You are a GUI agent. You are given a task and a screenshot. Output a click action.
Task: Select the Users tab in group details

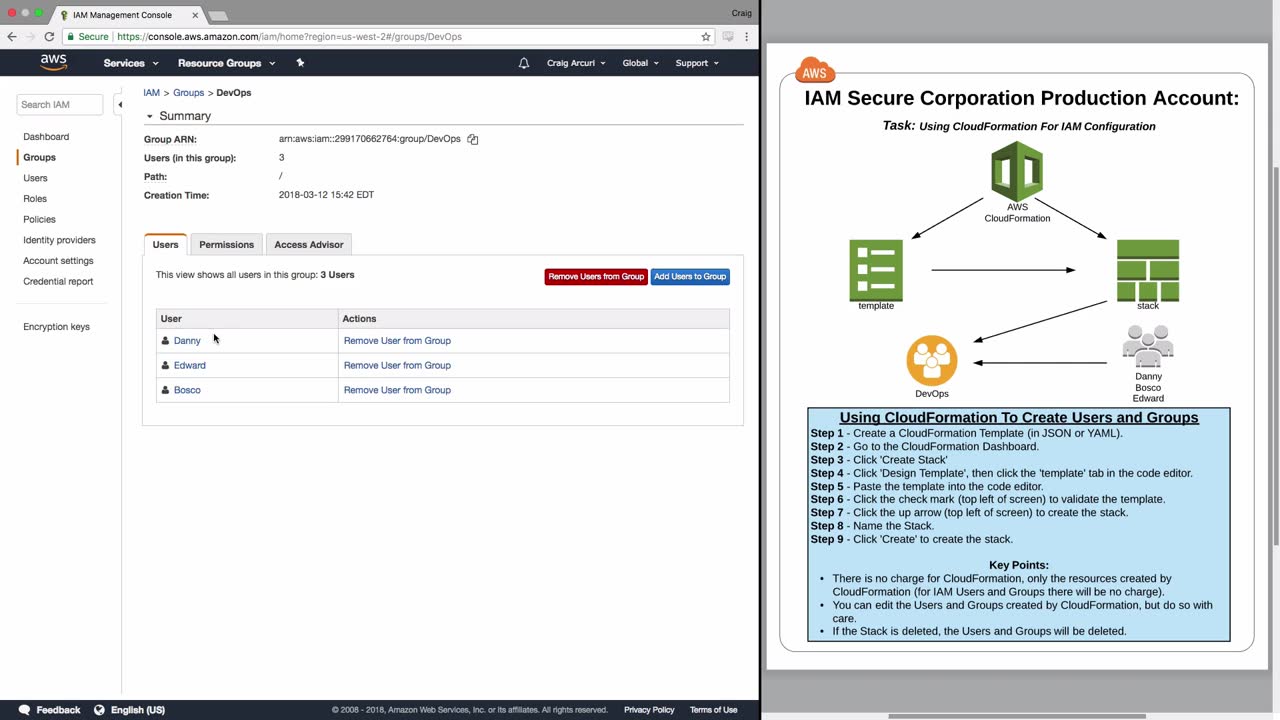click(x=166, y=244)
